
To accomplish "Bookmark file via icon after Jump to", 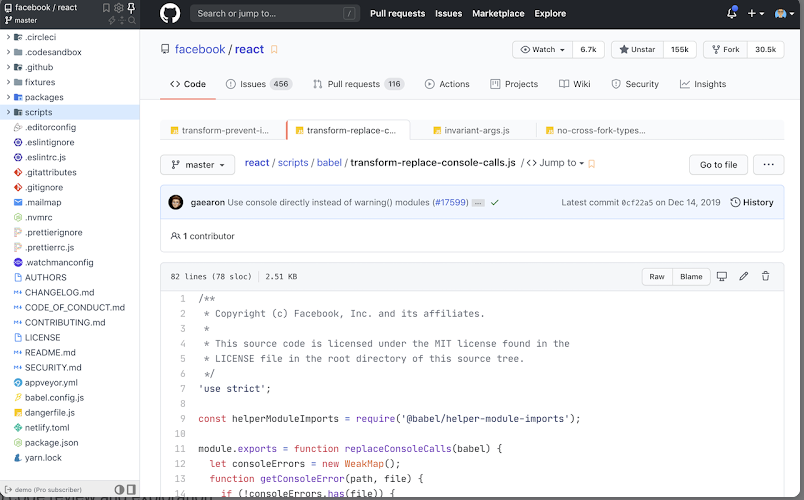I will click(x=592, y=164).
